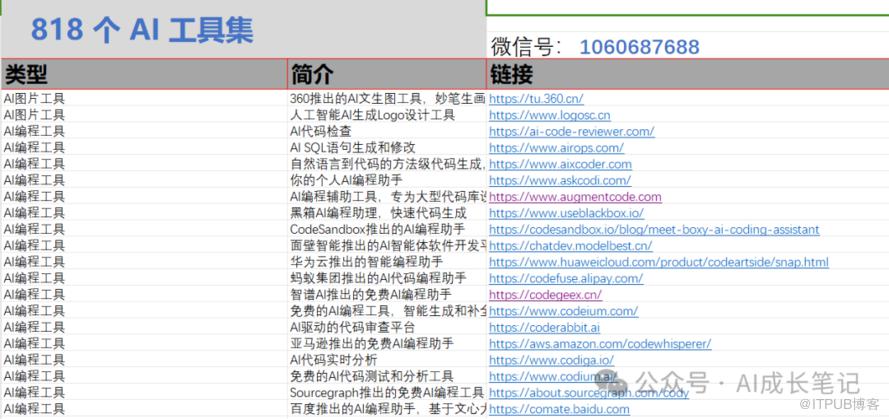Screen dimensions: 889x419
Task: Select AI图片工具 cell in tu.360.cn row
Action: pos(144,99)
